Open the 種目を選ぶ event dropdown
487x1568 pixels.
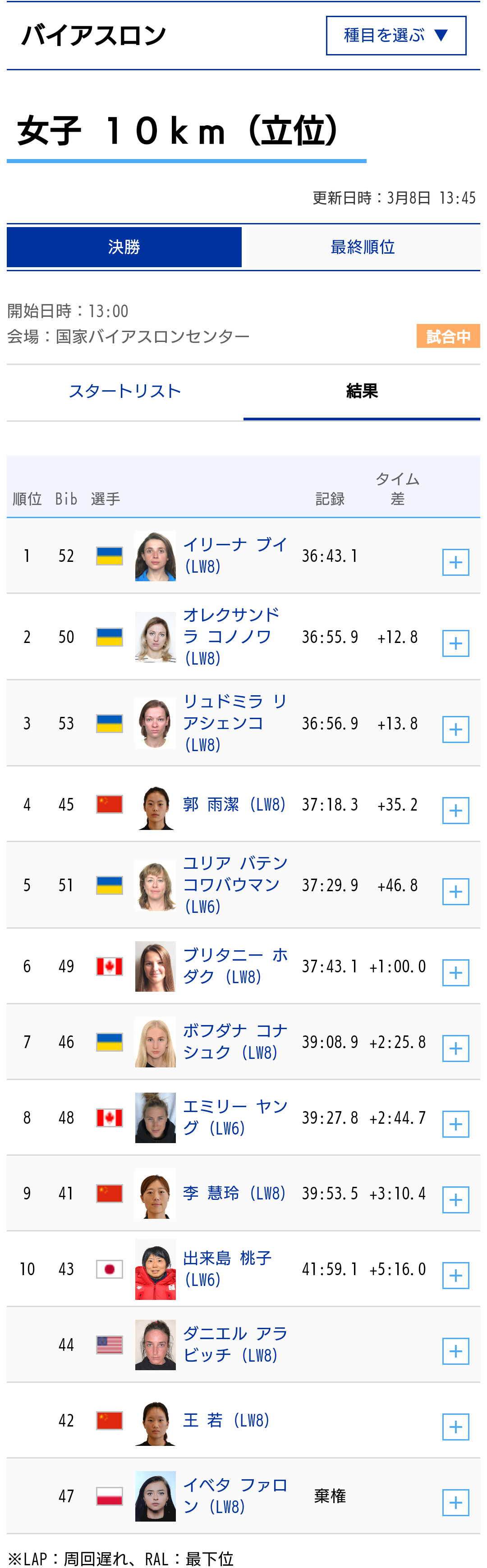click(395, 36)
